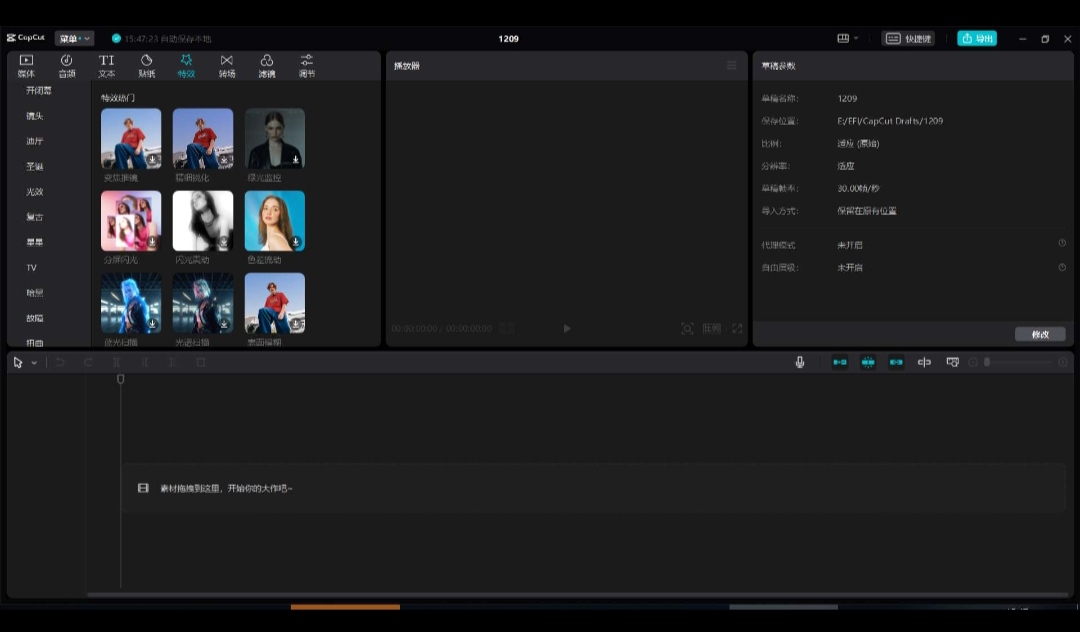This screenshot has height=632, width=1080.
Task: Select the 复古 effects category
Action: click(35, 217)
